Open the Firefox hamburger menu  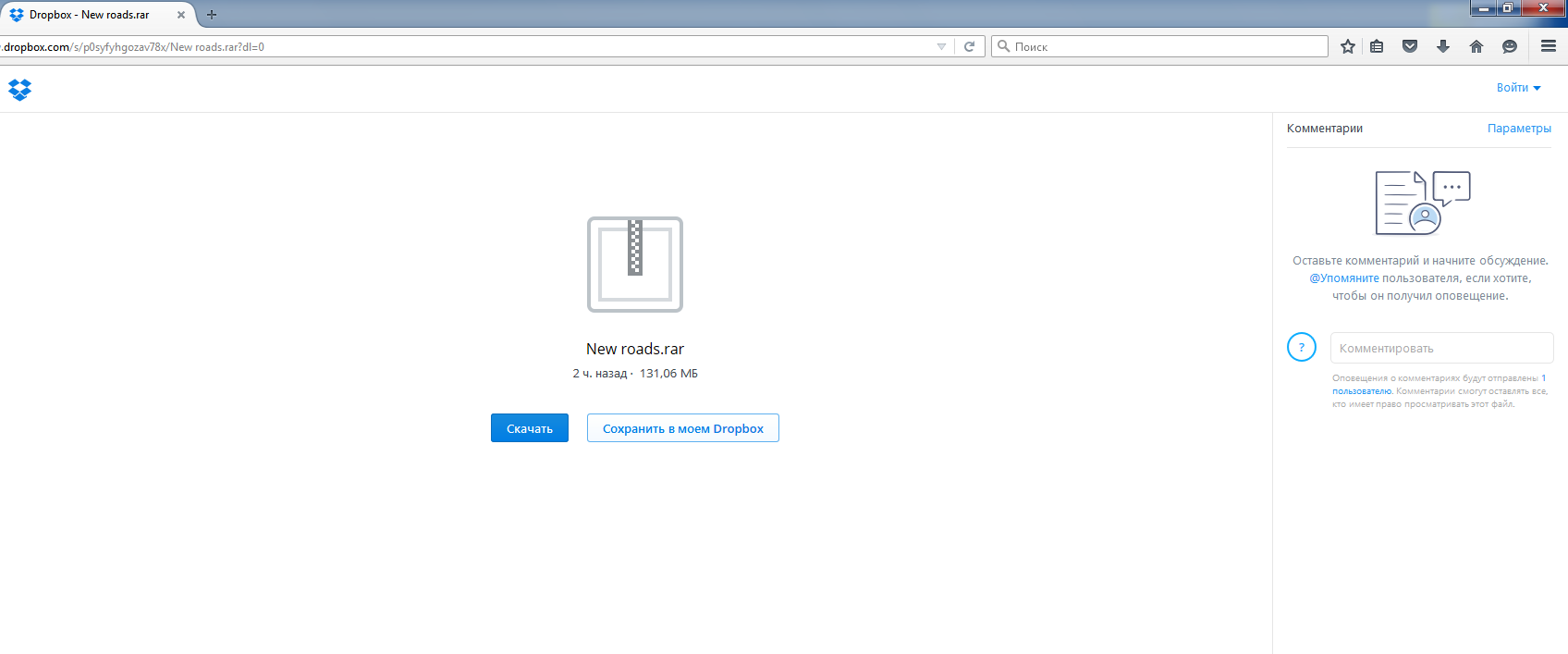pos(1549,46)
